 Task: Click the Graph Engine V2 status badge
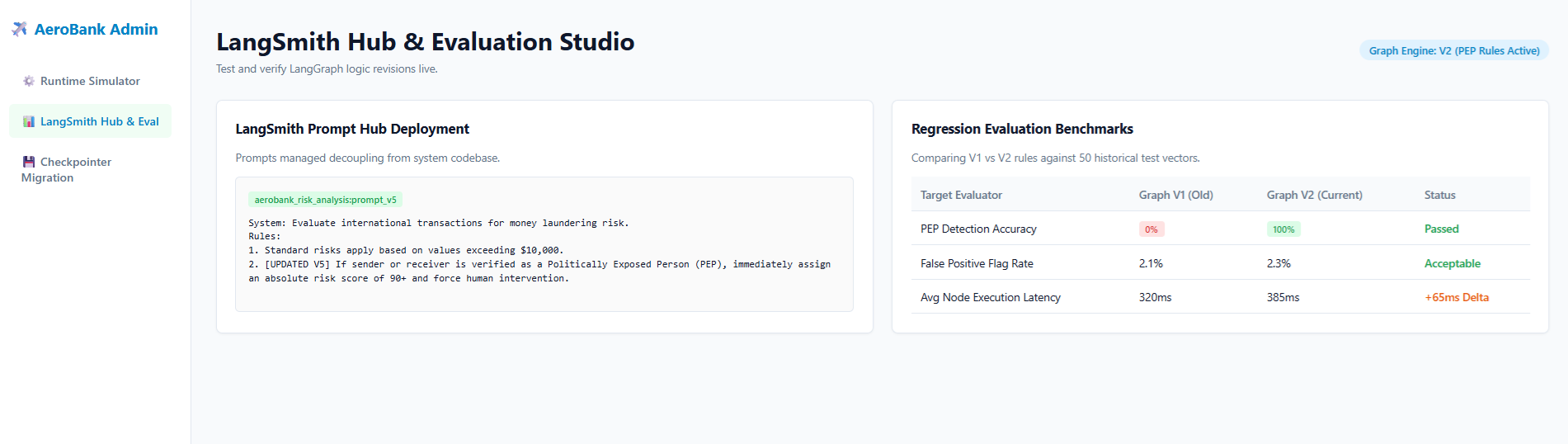(x=1454, y=50)
